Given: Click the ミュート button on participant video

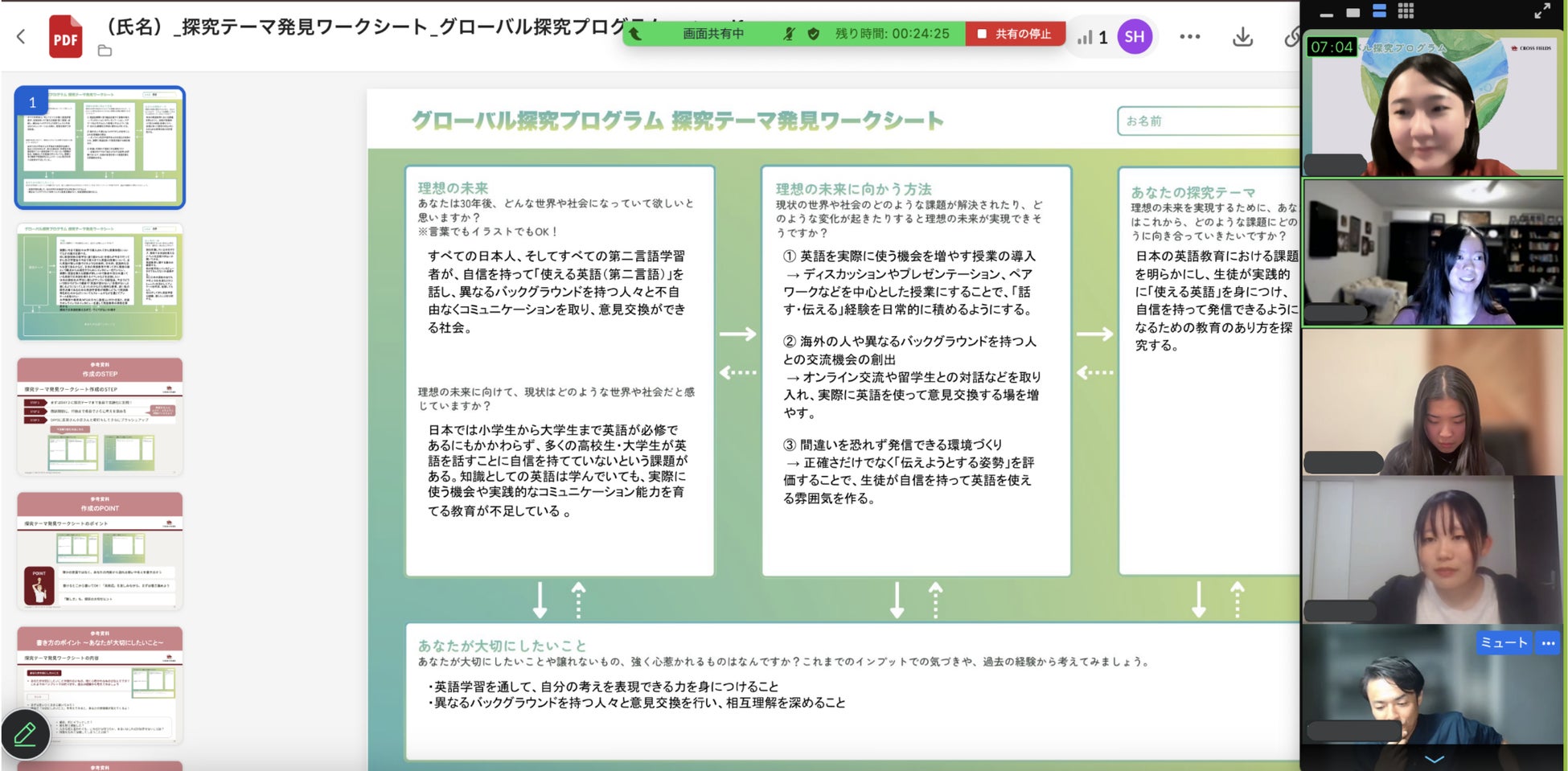Looking at the screenshot, I should point(1504,642).
